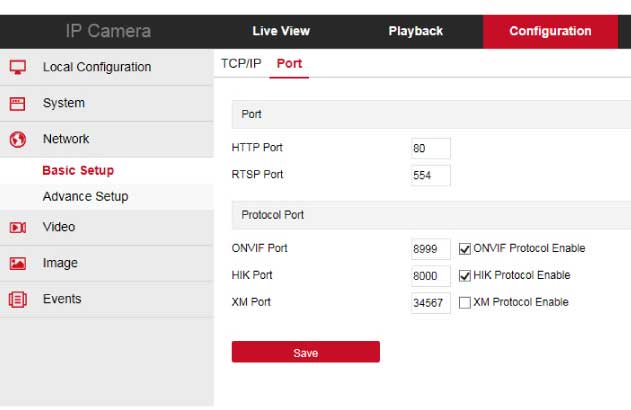The image size is (631, 410).
Task: Open the Live View tab
Action: point(281,31)
